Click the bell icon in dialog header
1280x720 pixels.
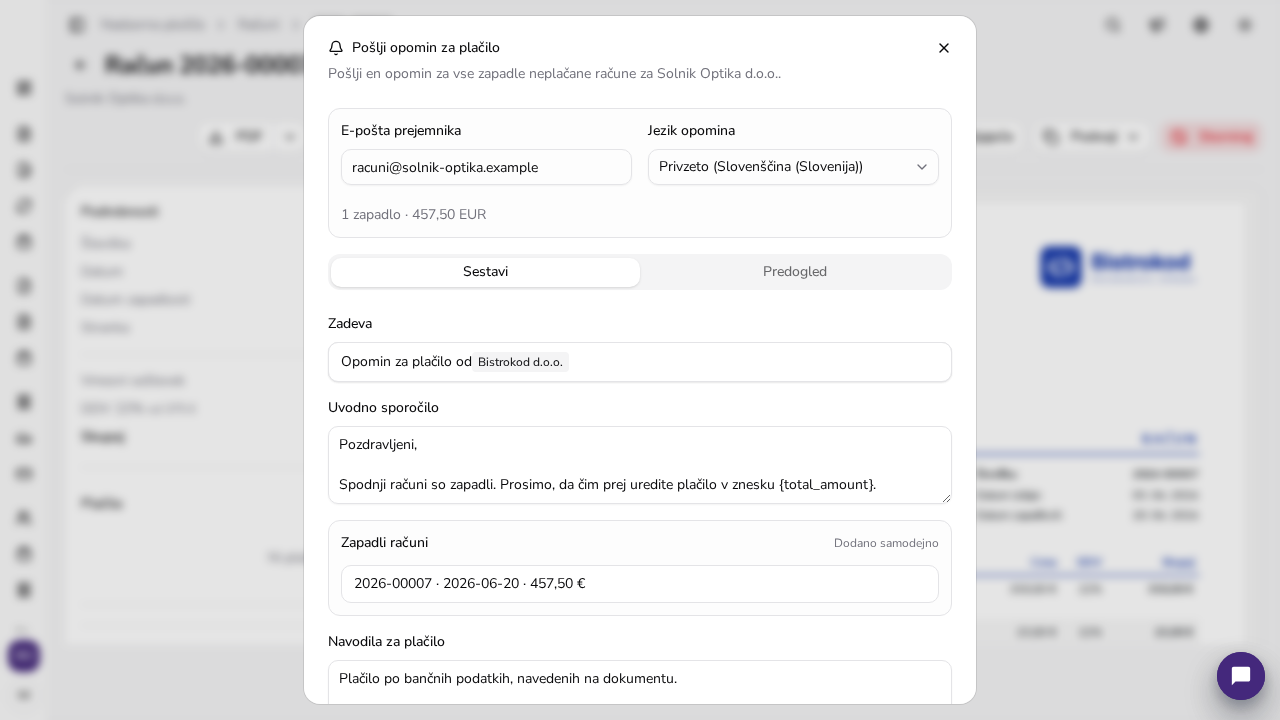pyautogui.click(x=336, y=48)
